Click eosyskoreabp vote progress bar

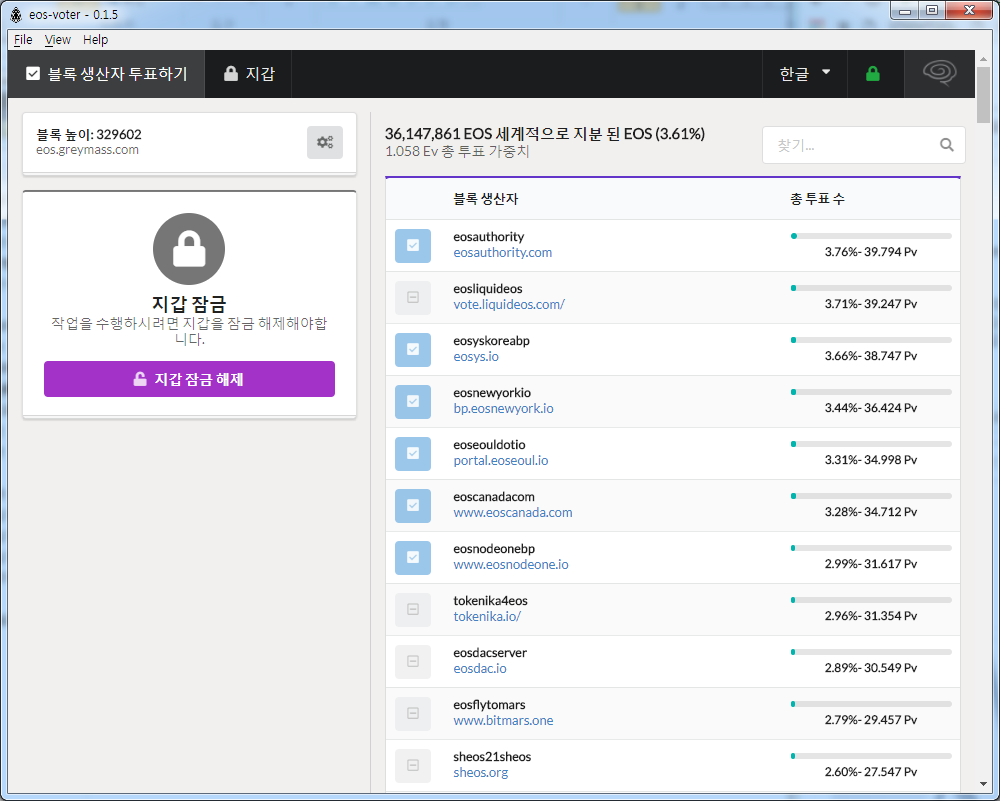871,340
